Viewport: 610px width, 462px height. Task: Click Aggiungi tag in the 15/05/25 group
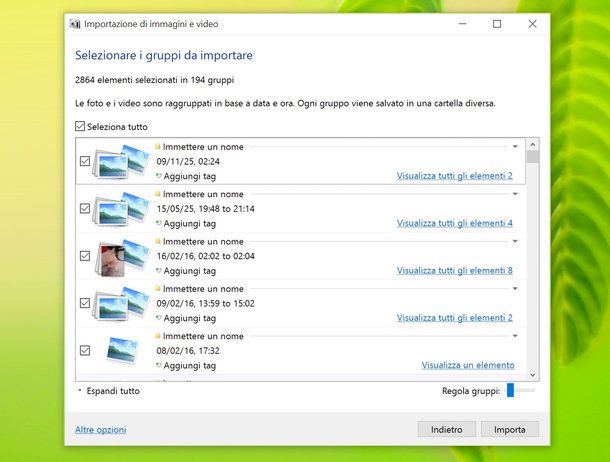coord(189,224)
